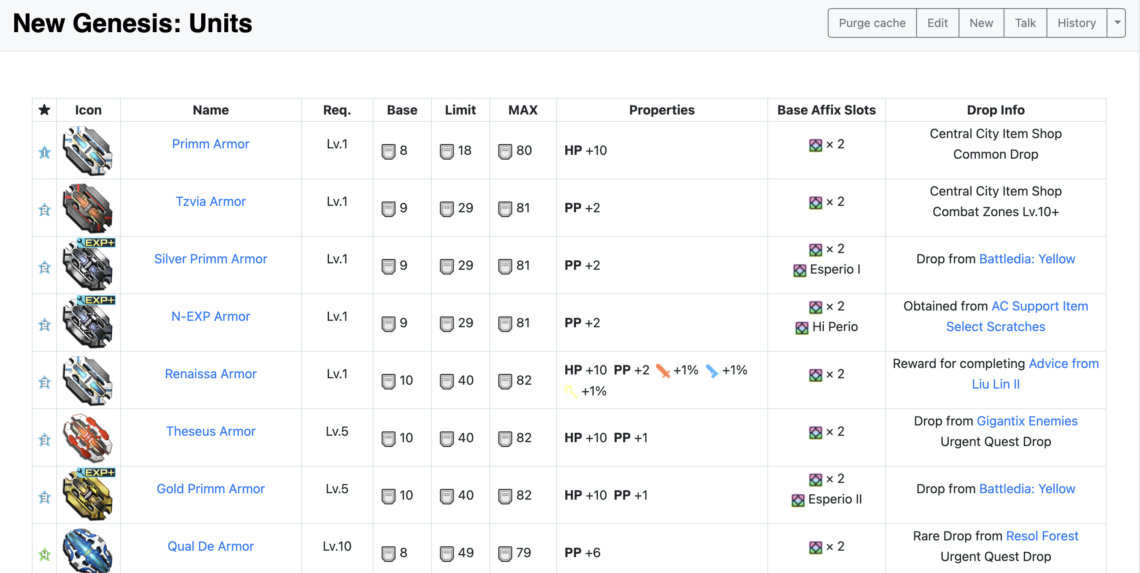1140x573 pixels.
Task: Click the Qual De Armor unit icon
Action: (x=88, y=551)
